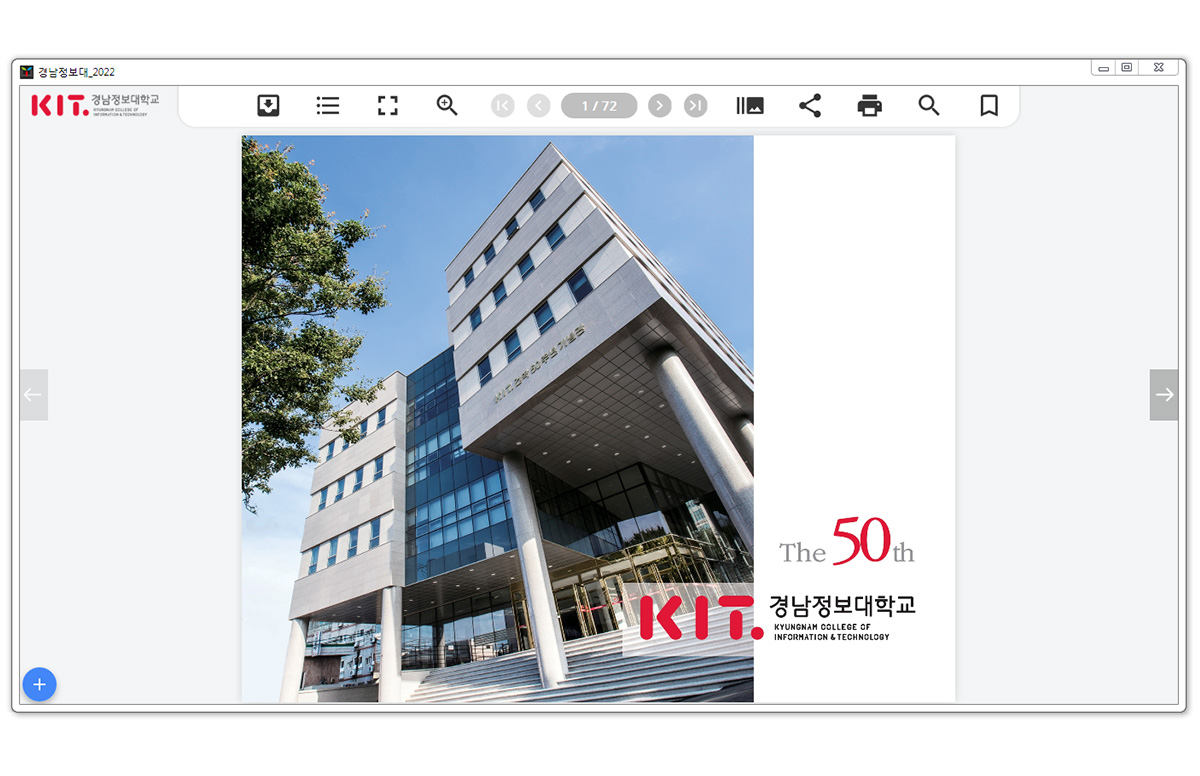Go to the previous page in the toolbar
This screenshot has width=1200, height=776.
[539, 106]
